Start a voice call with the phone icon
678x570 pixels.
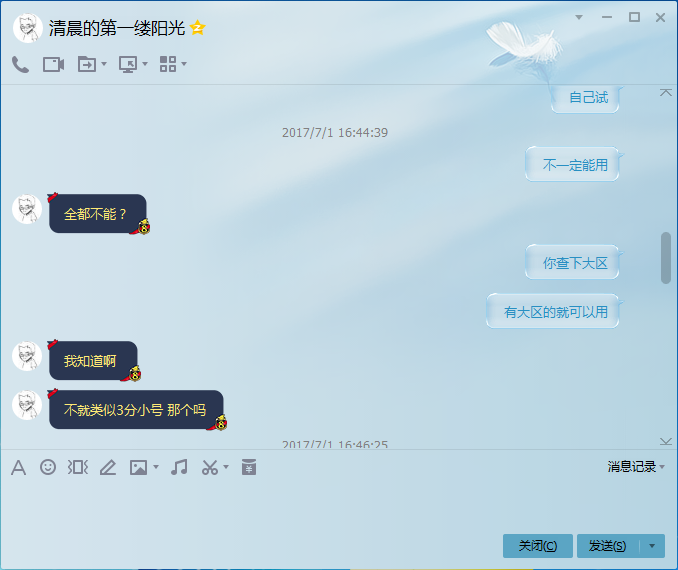20,64
